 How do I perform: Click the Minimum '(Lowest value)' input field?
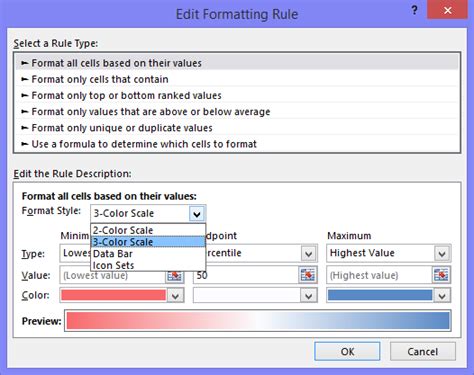[113, 275]
